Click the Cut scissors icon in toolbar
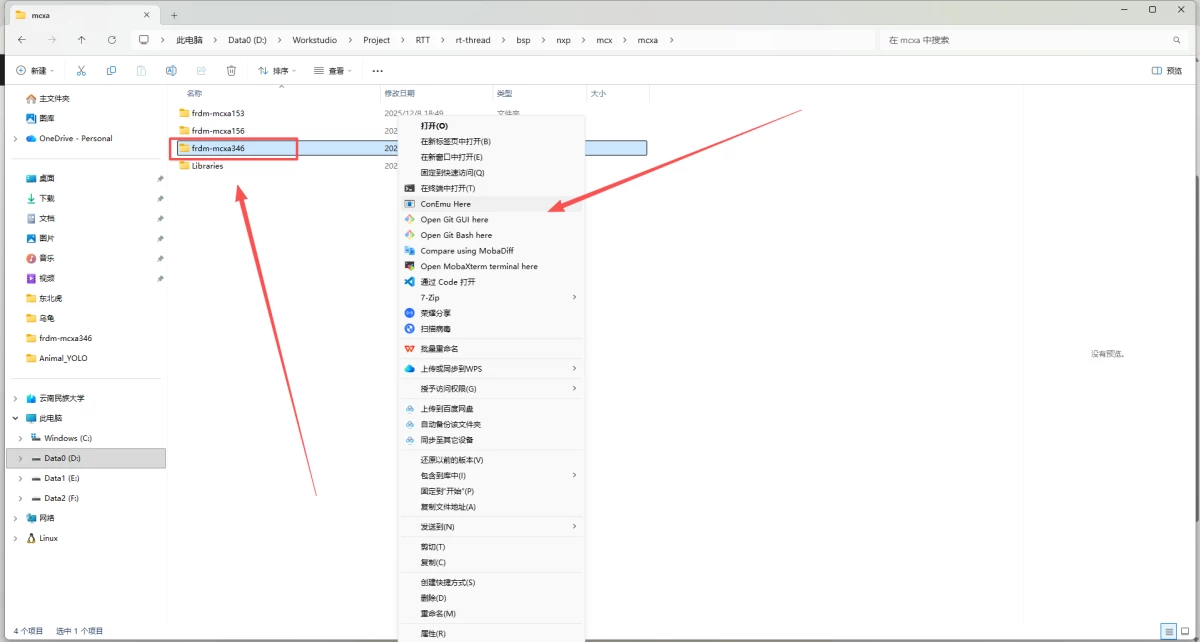Image resolution: width=1200 pixels, height=642 pixels. 81,71
